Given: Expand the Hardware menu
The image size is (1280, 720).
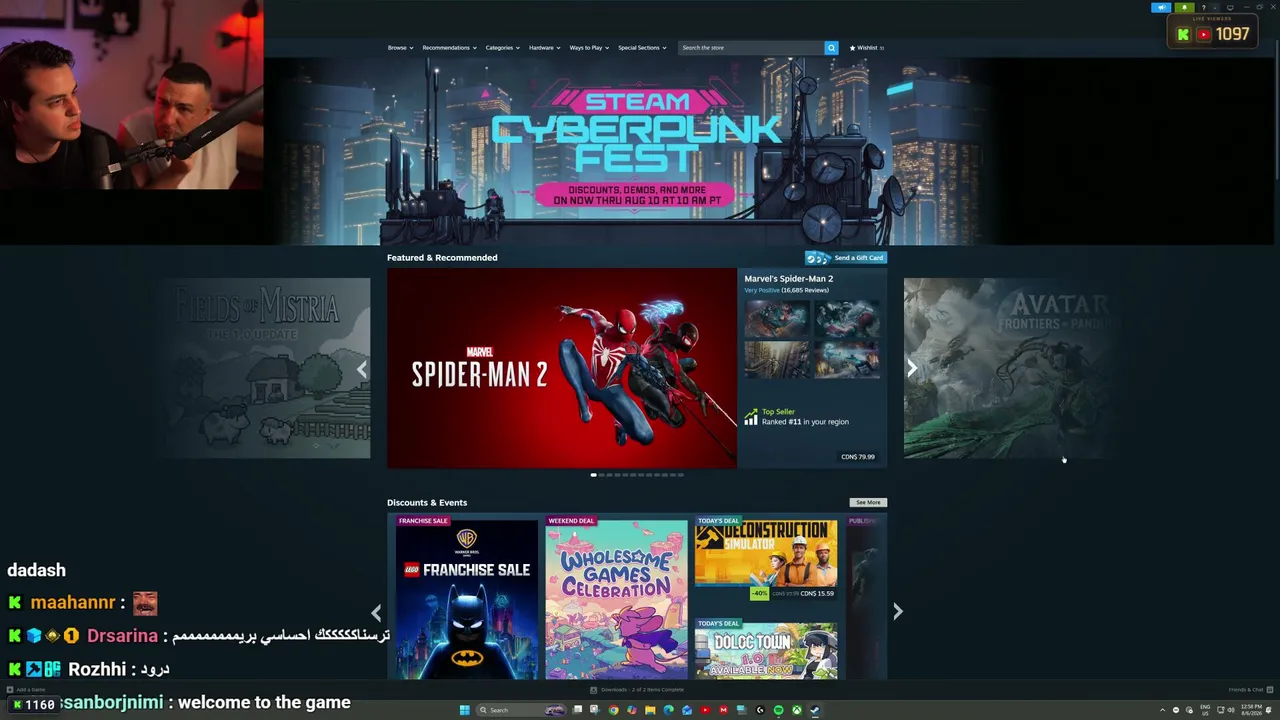Looking at the screenshot, I should (x=544, y=48).
